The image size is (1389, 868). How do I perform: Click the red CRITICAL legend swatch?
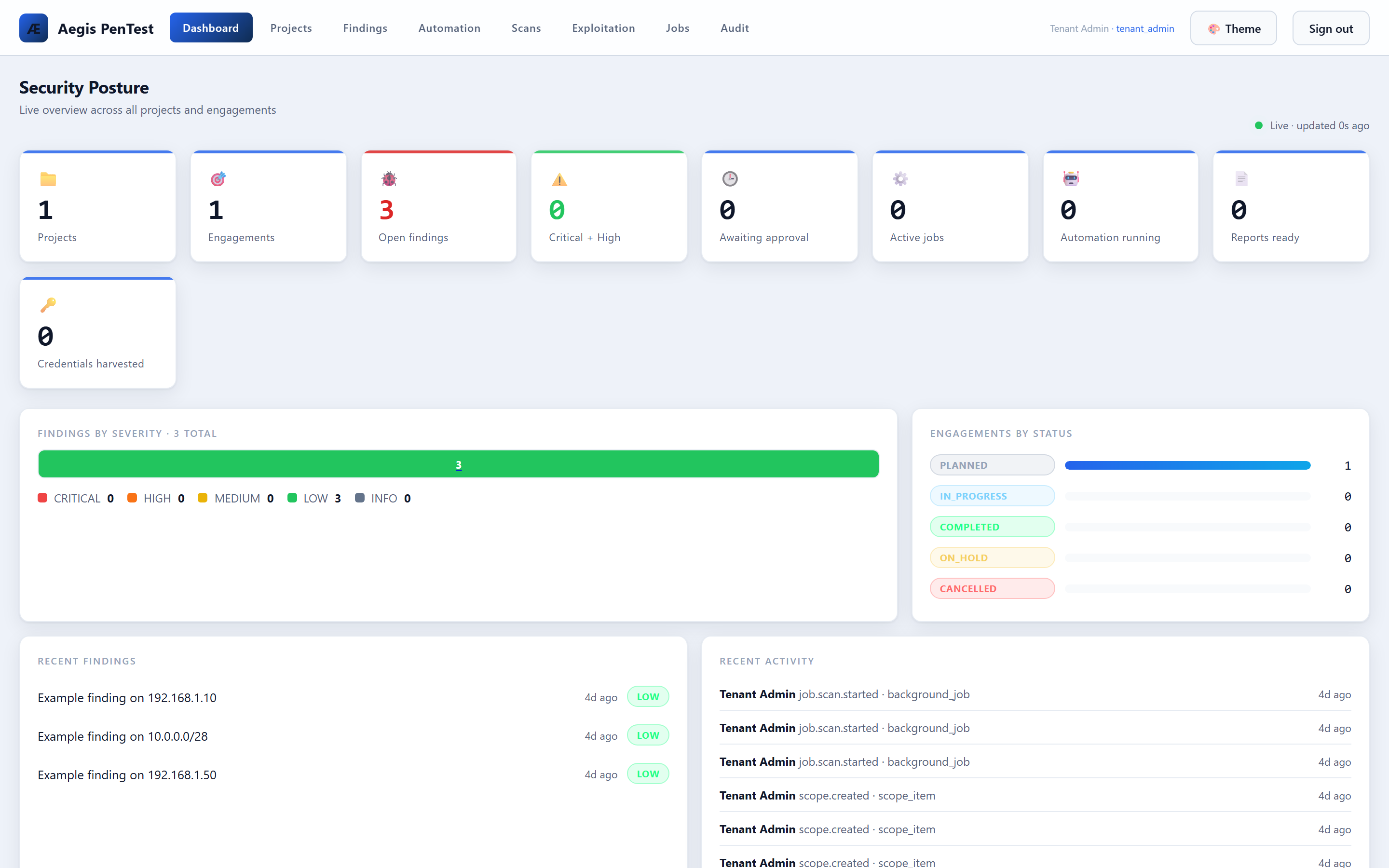pyautogui.click(x=42, y=498)
